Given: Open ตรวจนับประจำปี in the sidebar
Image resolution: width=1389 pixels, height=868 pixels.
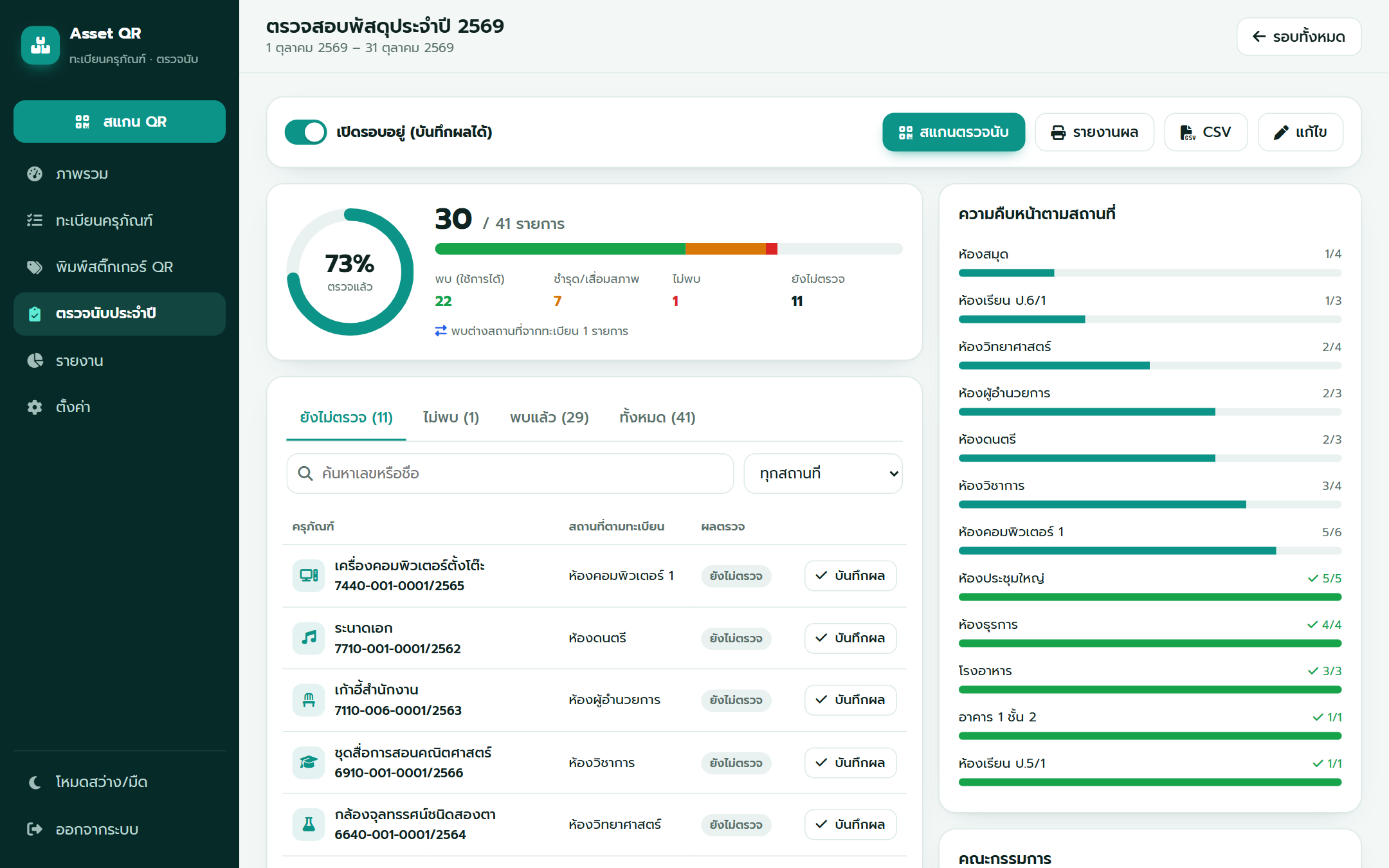Looking at the screenshot, I should 120,314.
